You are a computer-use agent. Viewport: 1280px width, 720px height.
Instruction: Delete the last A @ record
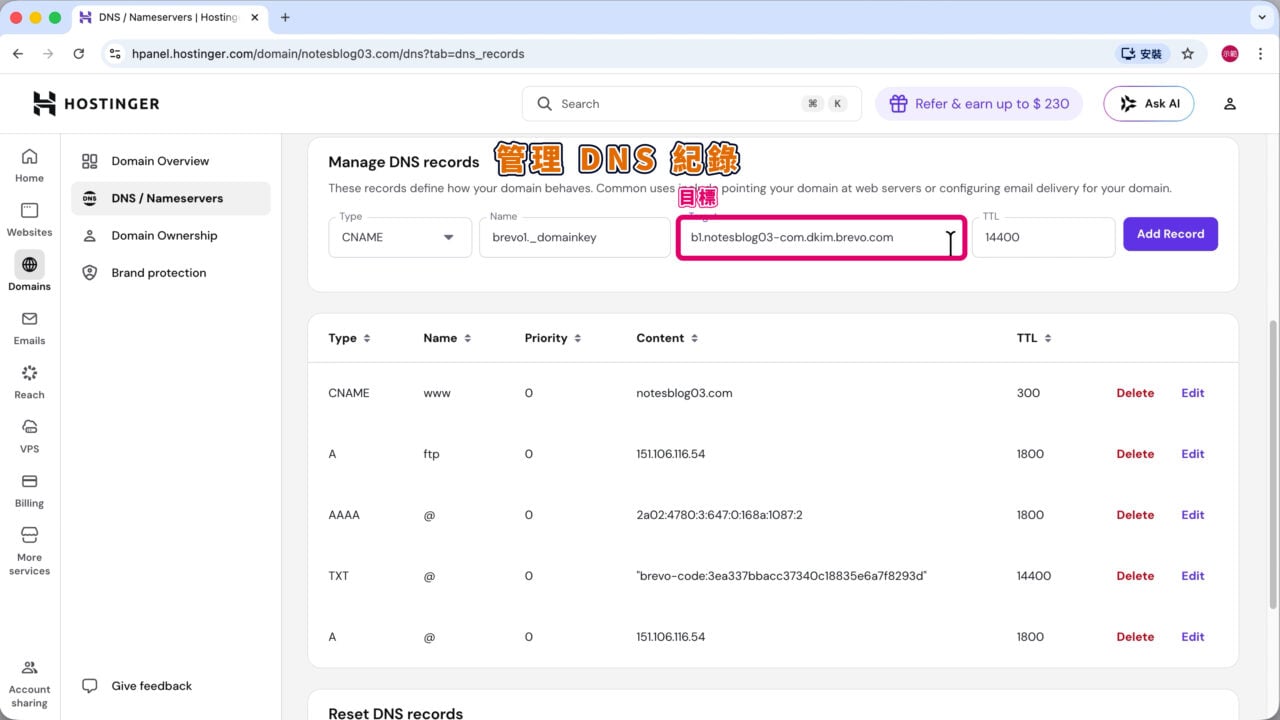pos(1135,637)
